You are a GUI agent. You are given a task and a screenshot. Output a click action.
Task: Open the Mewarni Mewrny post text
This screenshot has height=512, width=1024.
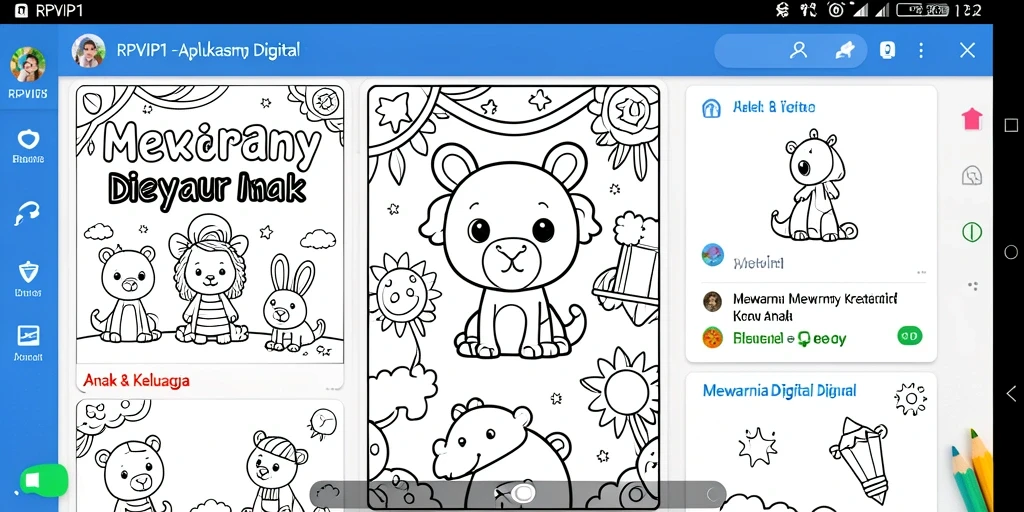(815, 307)
